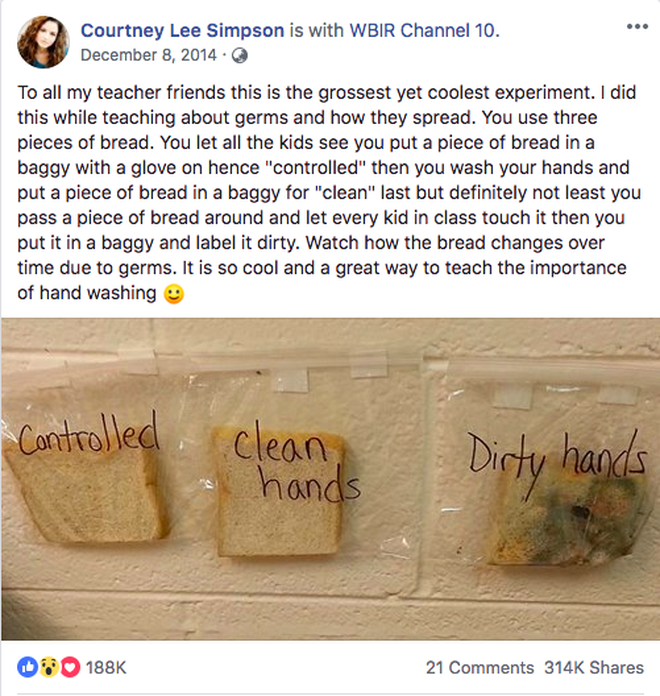Image resolution: width=660 pixels, height=696 pixels.
Task: Click the smiley emoji ending the post
Action: pos(173,295)
